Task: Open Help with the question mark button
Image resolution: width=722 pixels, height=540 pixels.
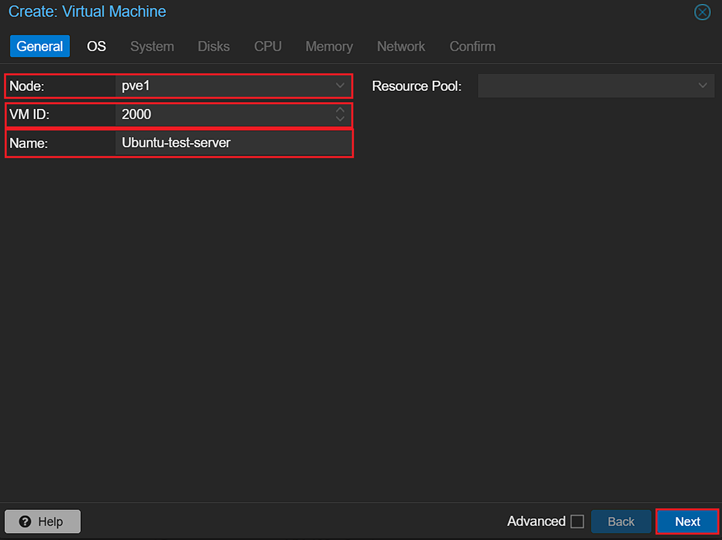Action: coord(43,521)
